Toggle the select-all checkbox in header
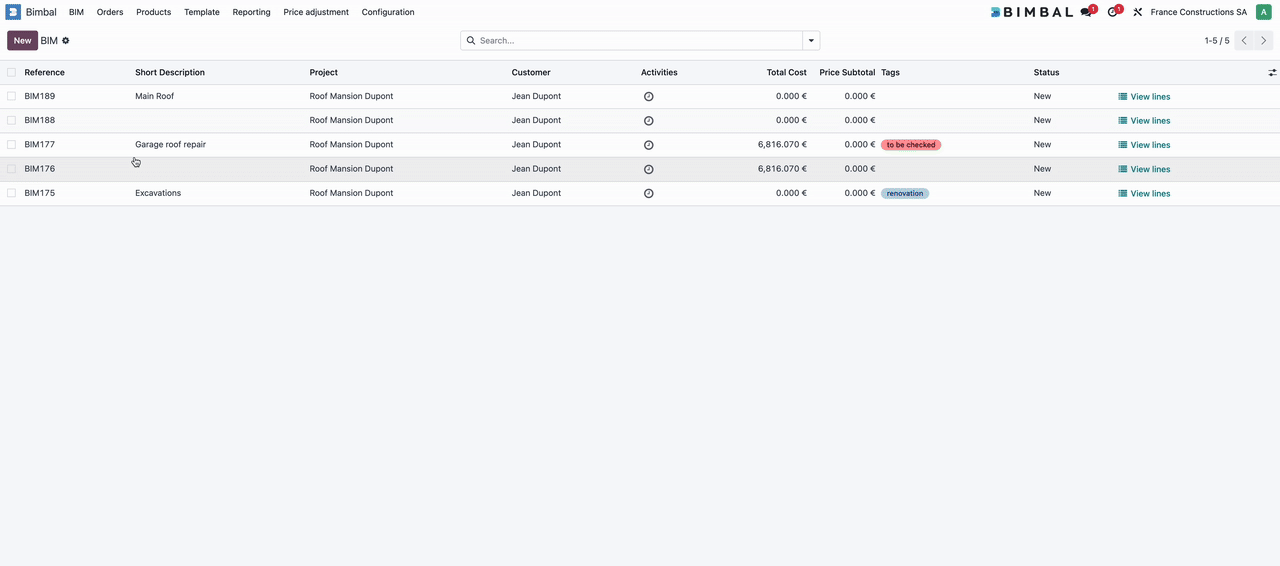 [12, 73]
